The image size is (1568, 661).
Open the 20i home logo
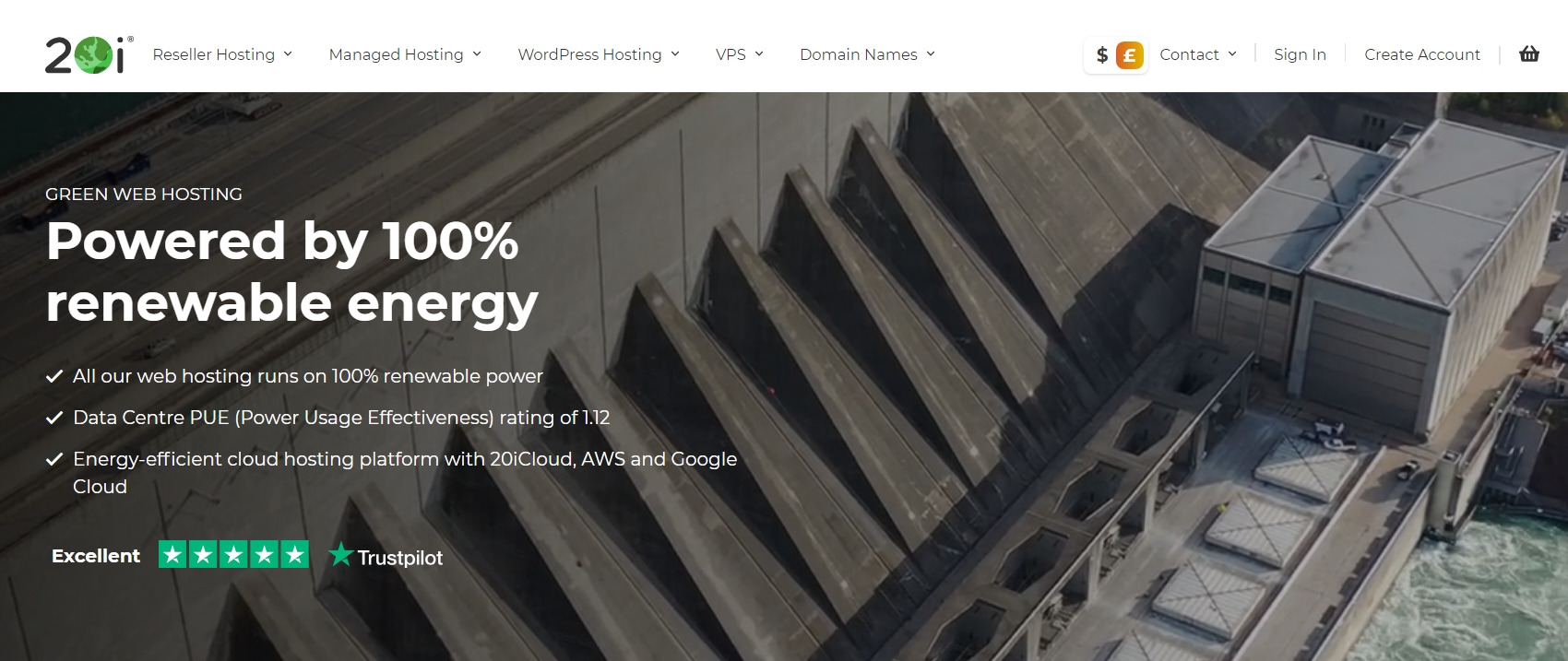click(x=89, y=54)
